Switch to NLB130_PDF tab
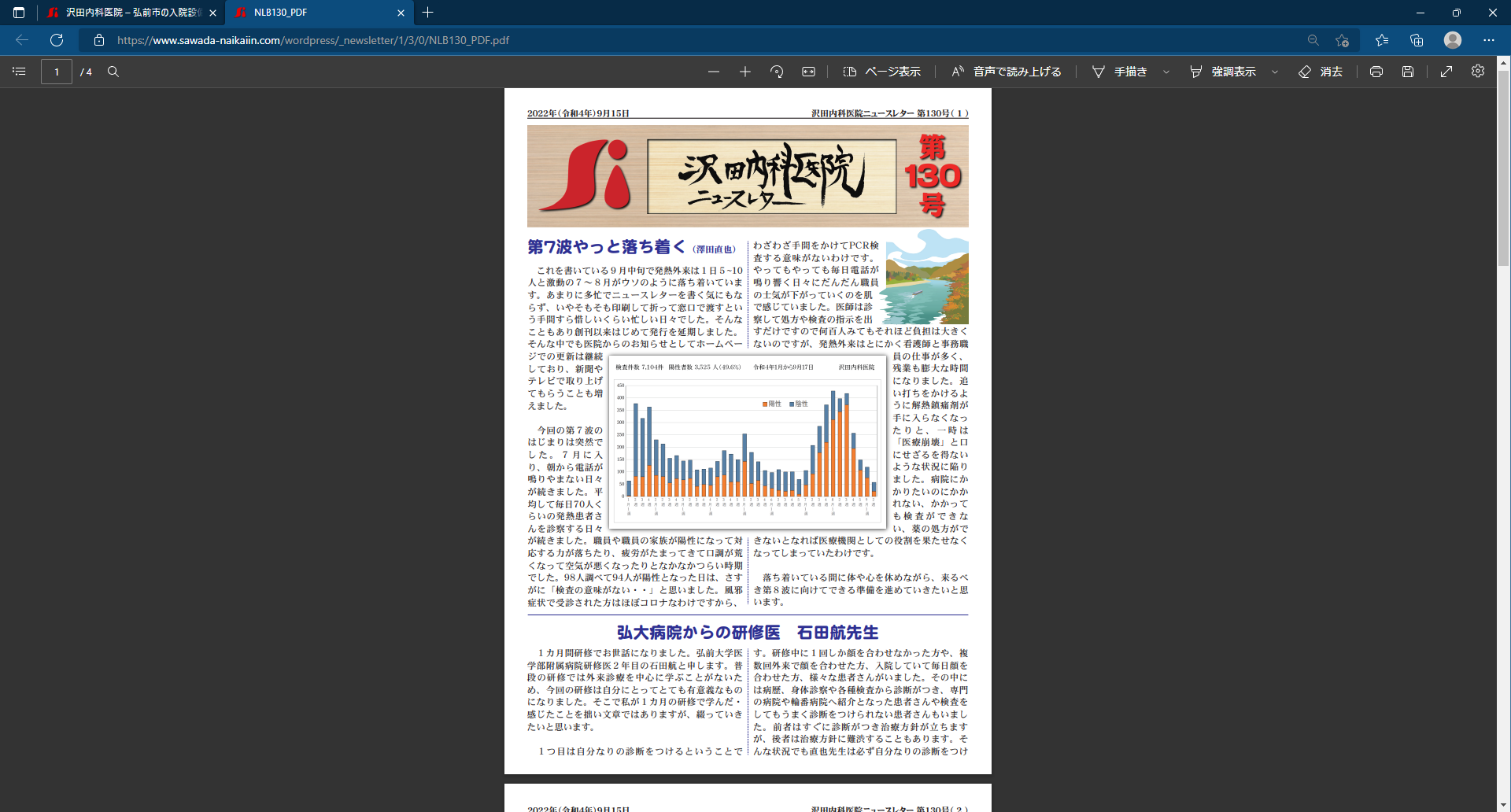 point(319,13)
